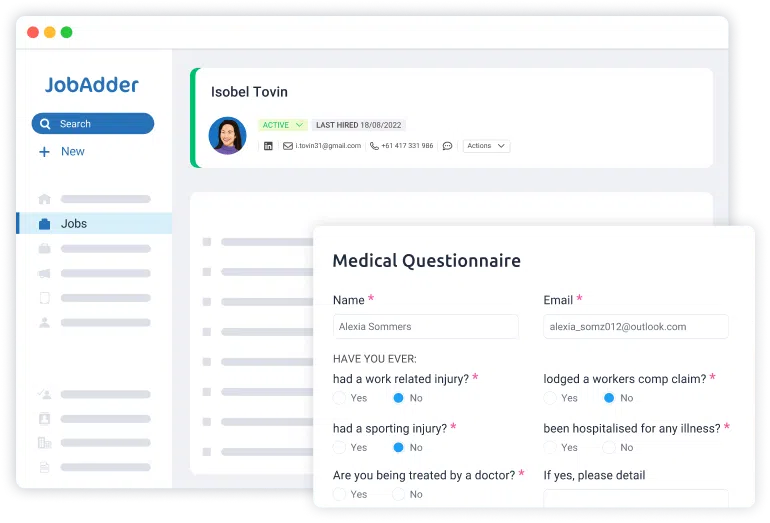Expand the Actions dropdown
This screenshot has width=770, height=523.
point(486,146)
